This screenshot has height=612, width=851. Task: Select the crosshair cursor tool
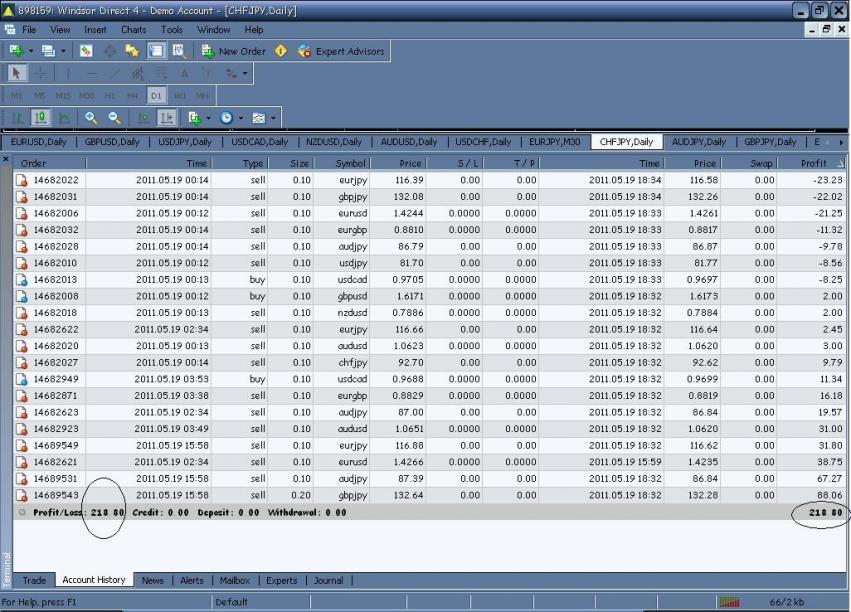(40, 73)
